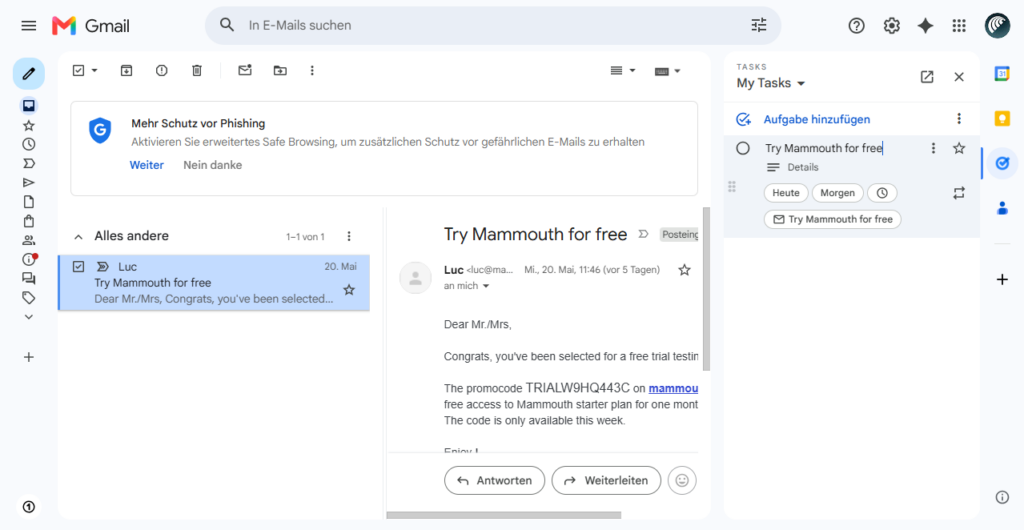Star the opened email next to date
The image size is (1024, 530).
point(684,270)
